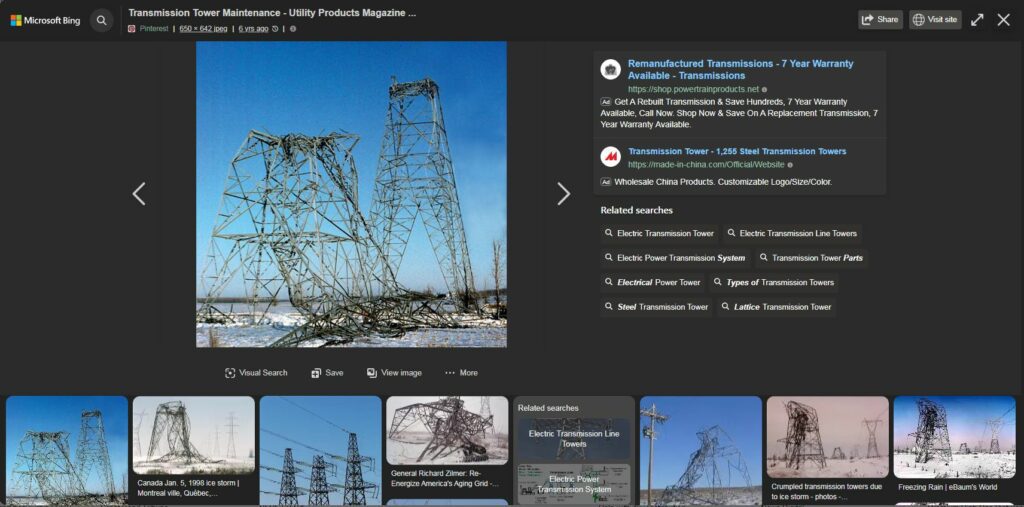Advance to the next image arrow
1024x507 pixels.
[564, 194]
